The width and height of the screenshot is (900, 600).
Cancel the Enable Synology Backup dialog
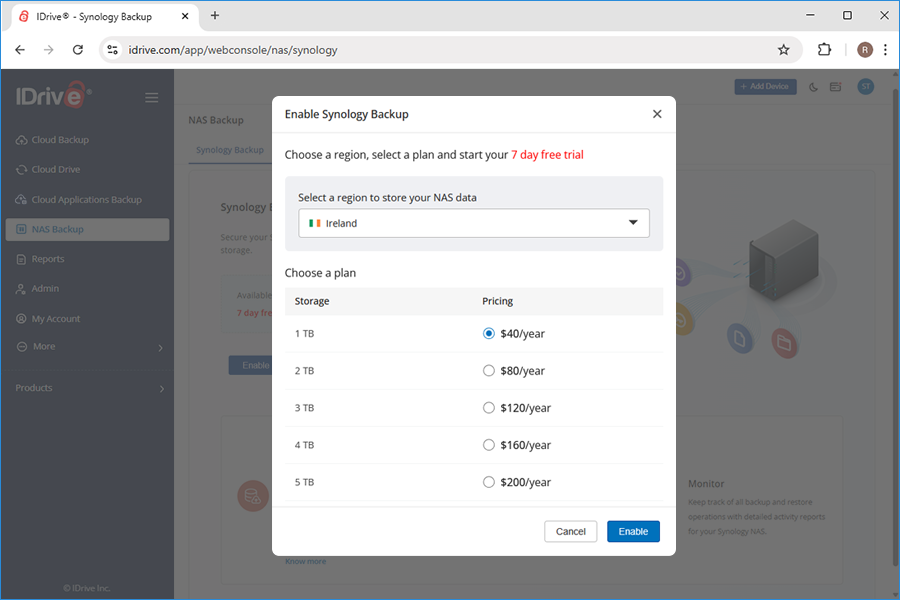click(x=571, y=532)
